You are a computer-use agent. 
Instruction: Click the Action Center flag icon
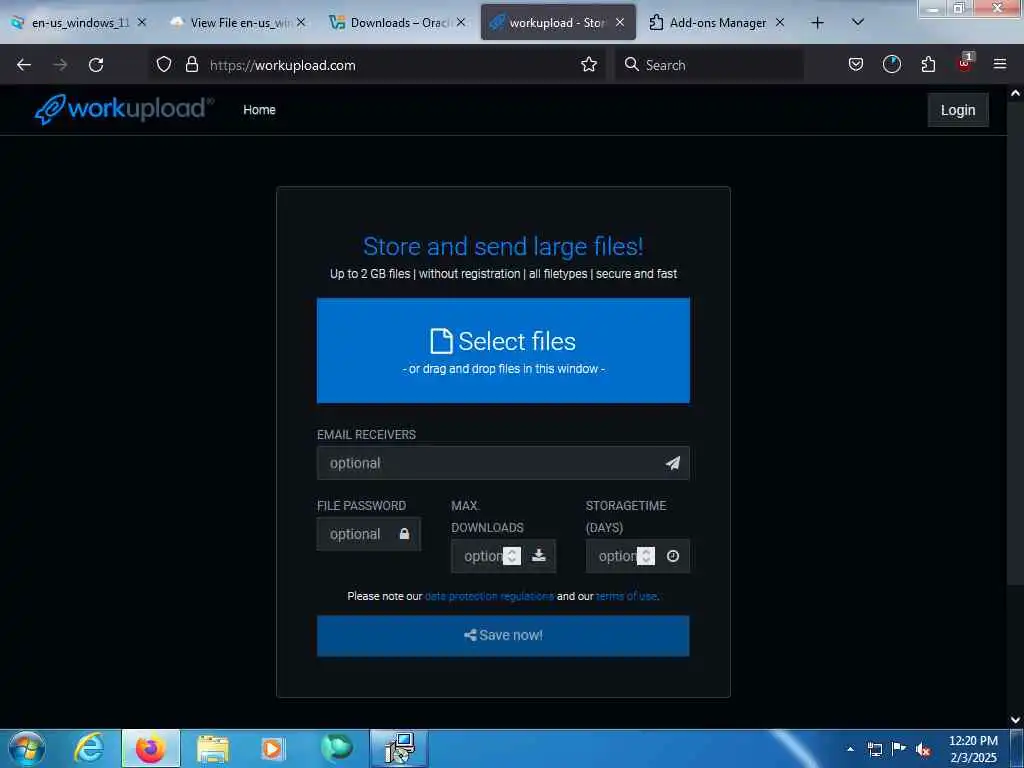click(x=899, y=749)
